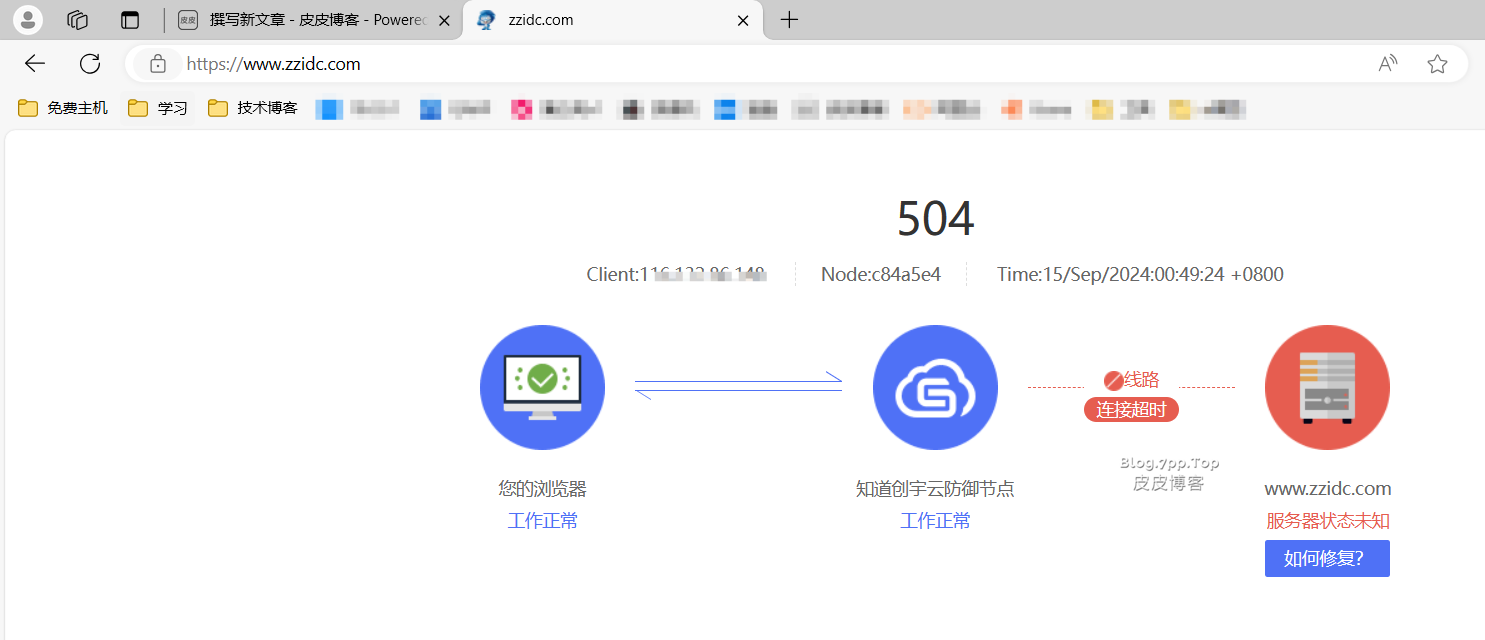Click the 服务器状态未知 status text

[x=1328, y=521]
